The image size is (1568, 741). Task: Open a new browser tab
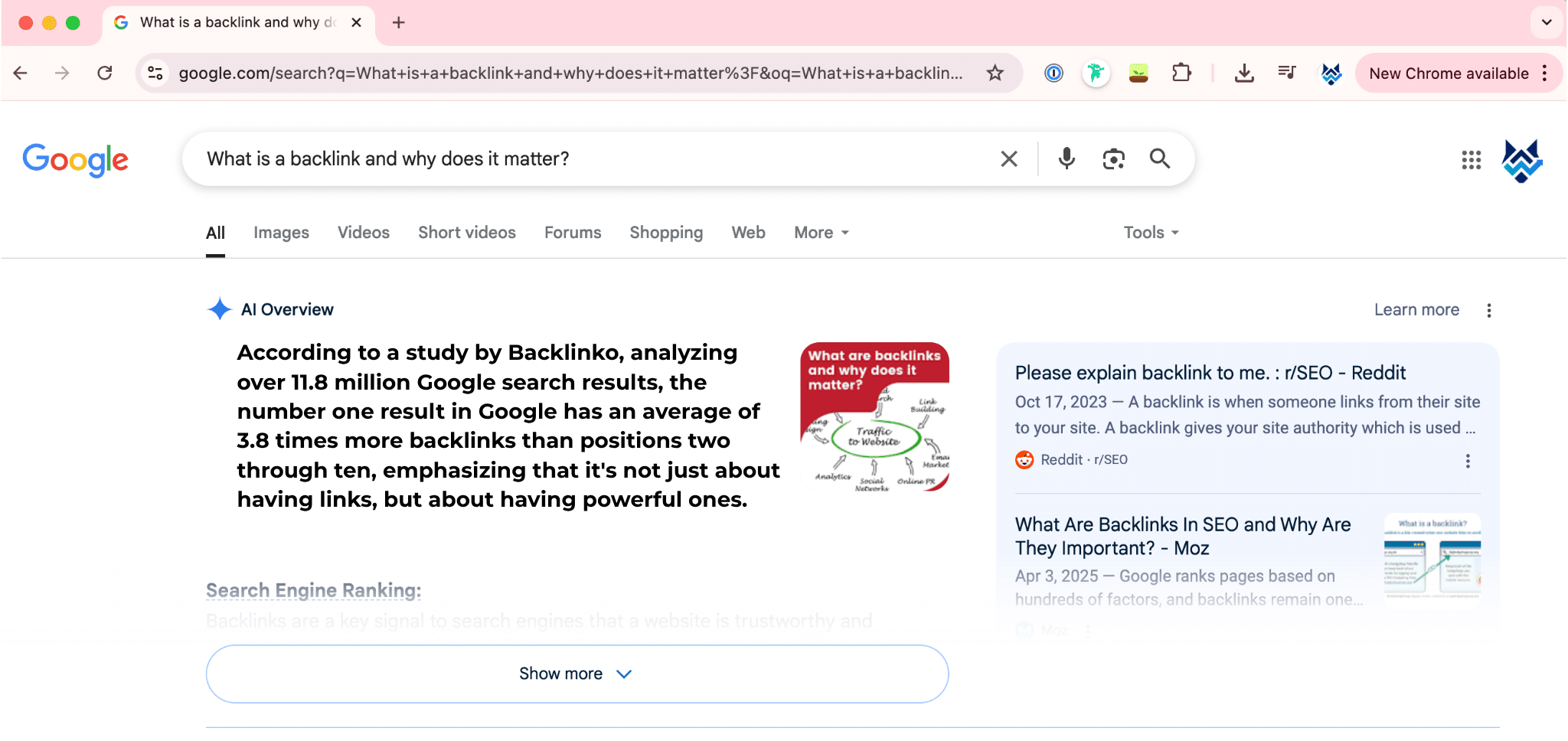[398, 22]
